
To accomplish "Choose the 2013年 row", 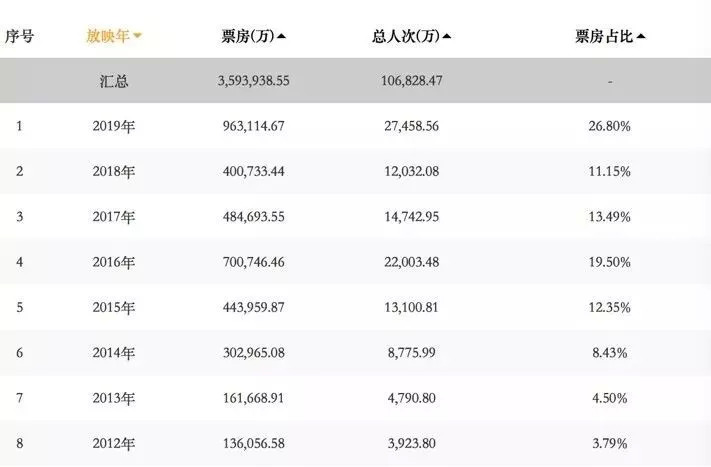I will point(113,398).
